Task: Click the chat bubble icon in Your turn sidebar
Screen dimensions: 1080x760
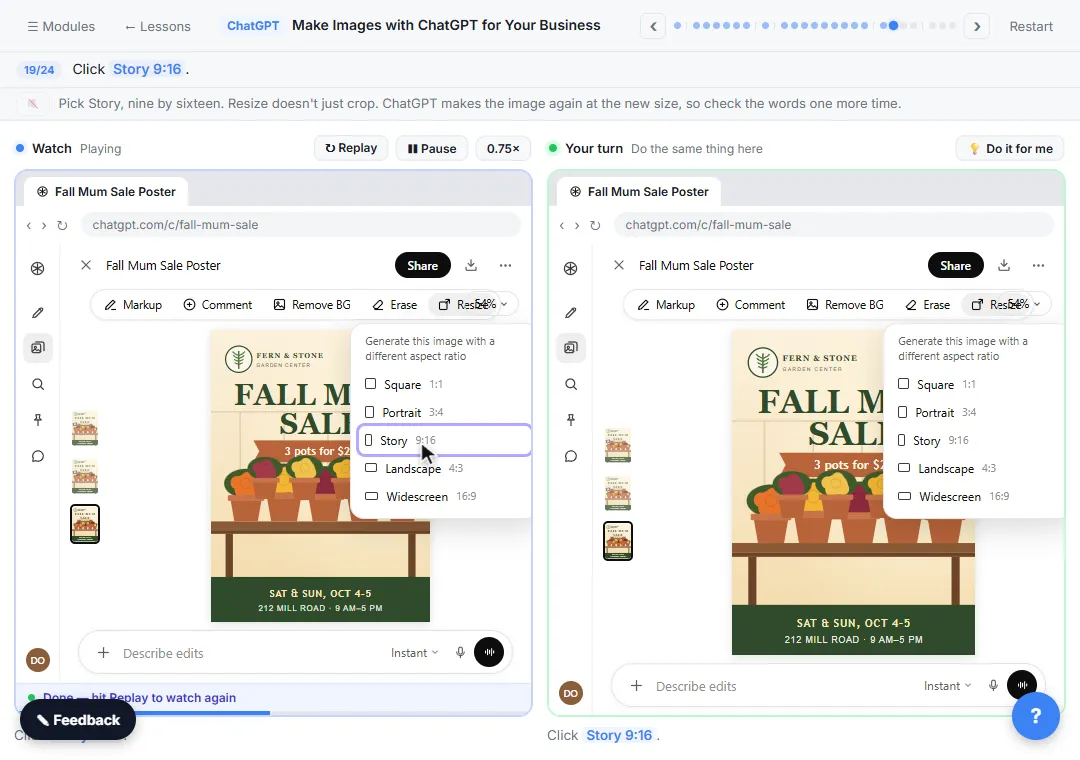Action: pyautogui.click(x=570, y=456)
